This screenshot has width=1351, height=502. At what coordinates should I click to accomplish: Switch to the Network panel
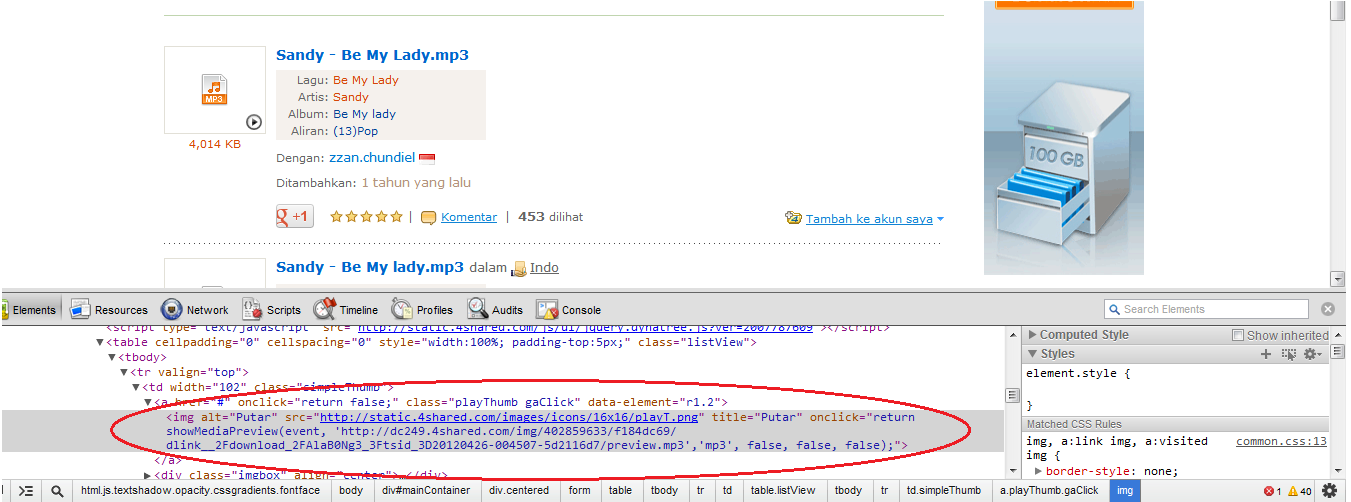(x=195, y=309)
